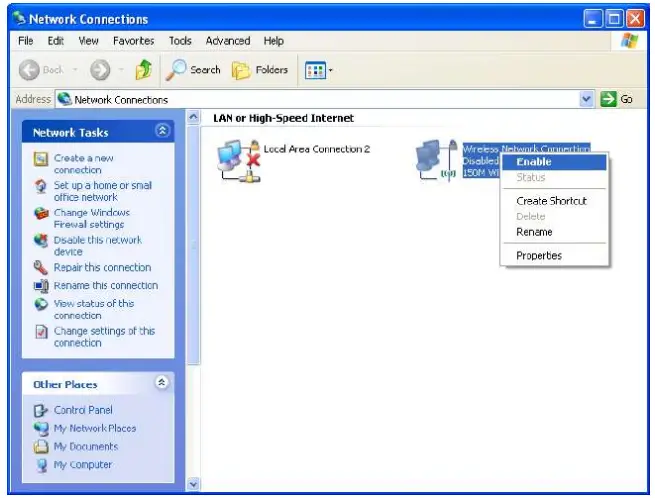Click View status of this connection link
This screenshot has width=655, height=498.
(94, 310)
